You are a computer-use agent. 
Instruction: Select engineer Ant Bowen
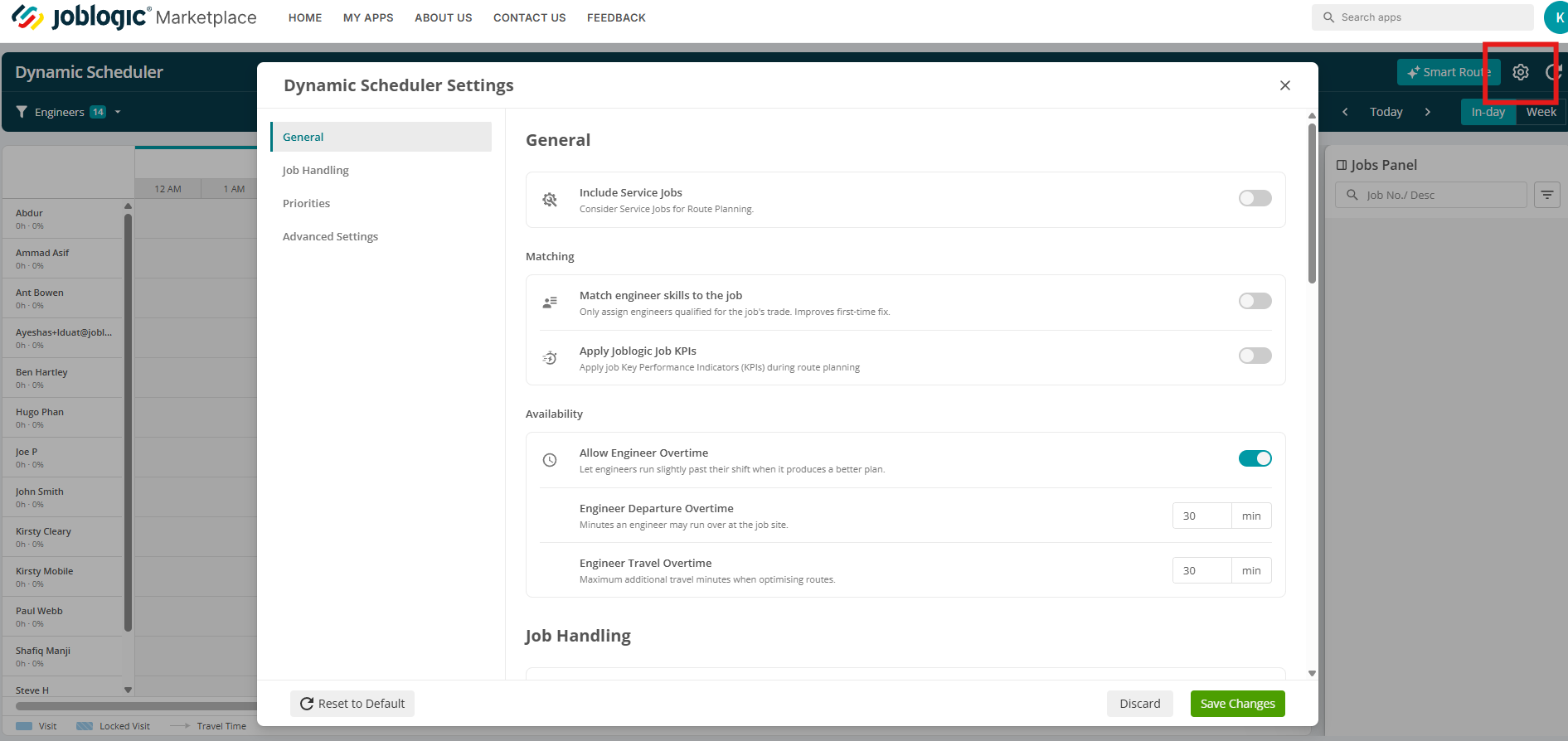(x=62, y=298)
